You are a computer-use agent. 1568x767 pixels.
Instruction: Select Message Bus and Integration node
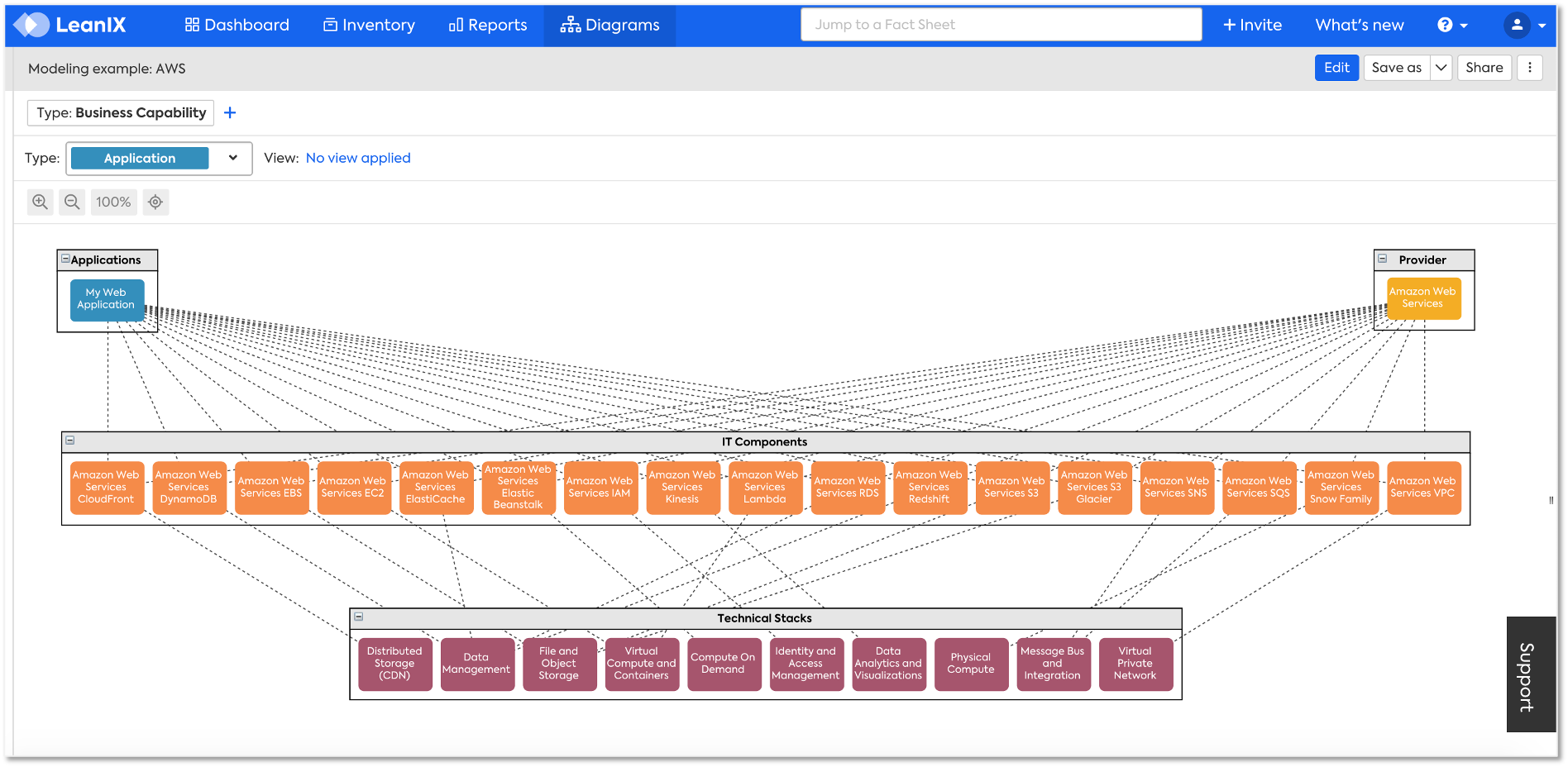(1054, 664)
